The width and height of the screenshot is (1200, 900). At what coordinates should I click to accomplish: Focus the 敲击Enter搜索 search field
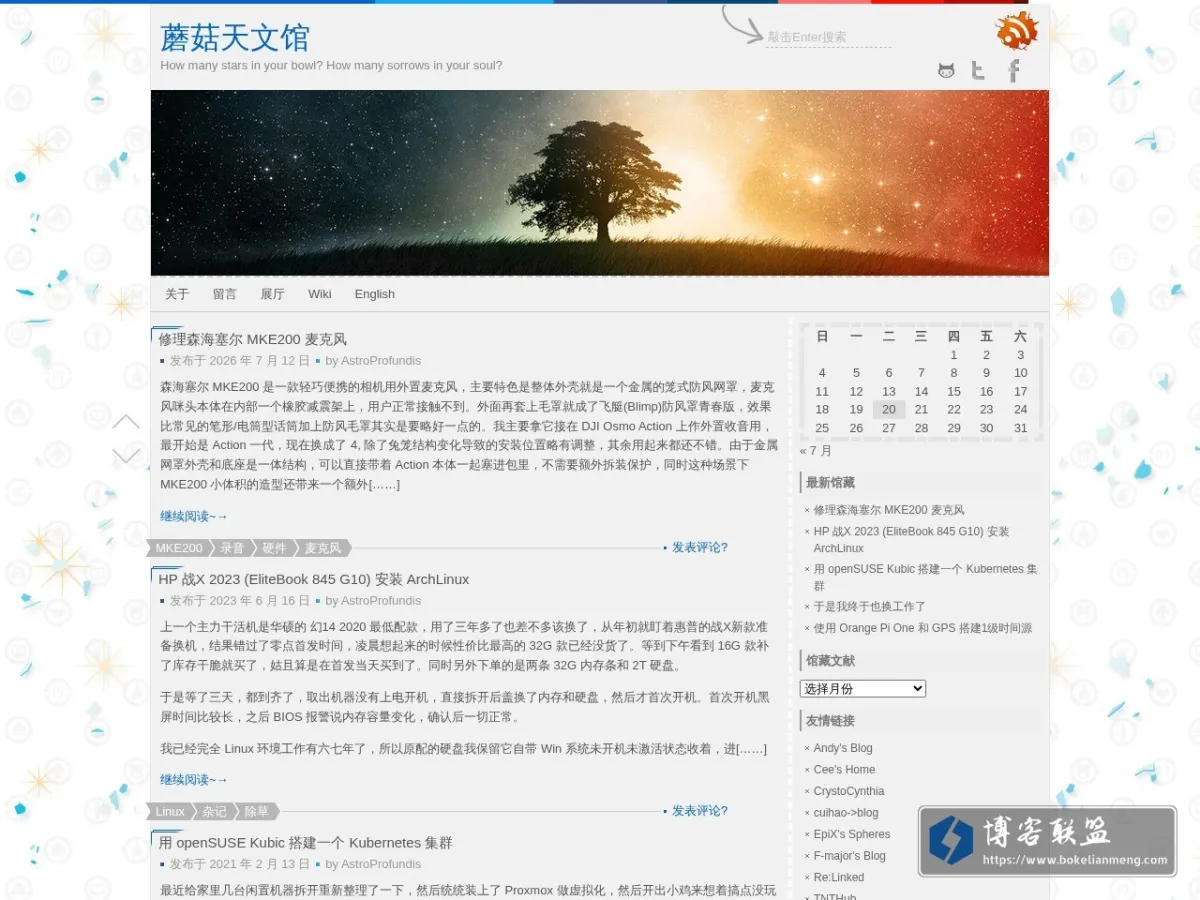click(x=828, y=37)
